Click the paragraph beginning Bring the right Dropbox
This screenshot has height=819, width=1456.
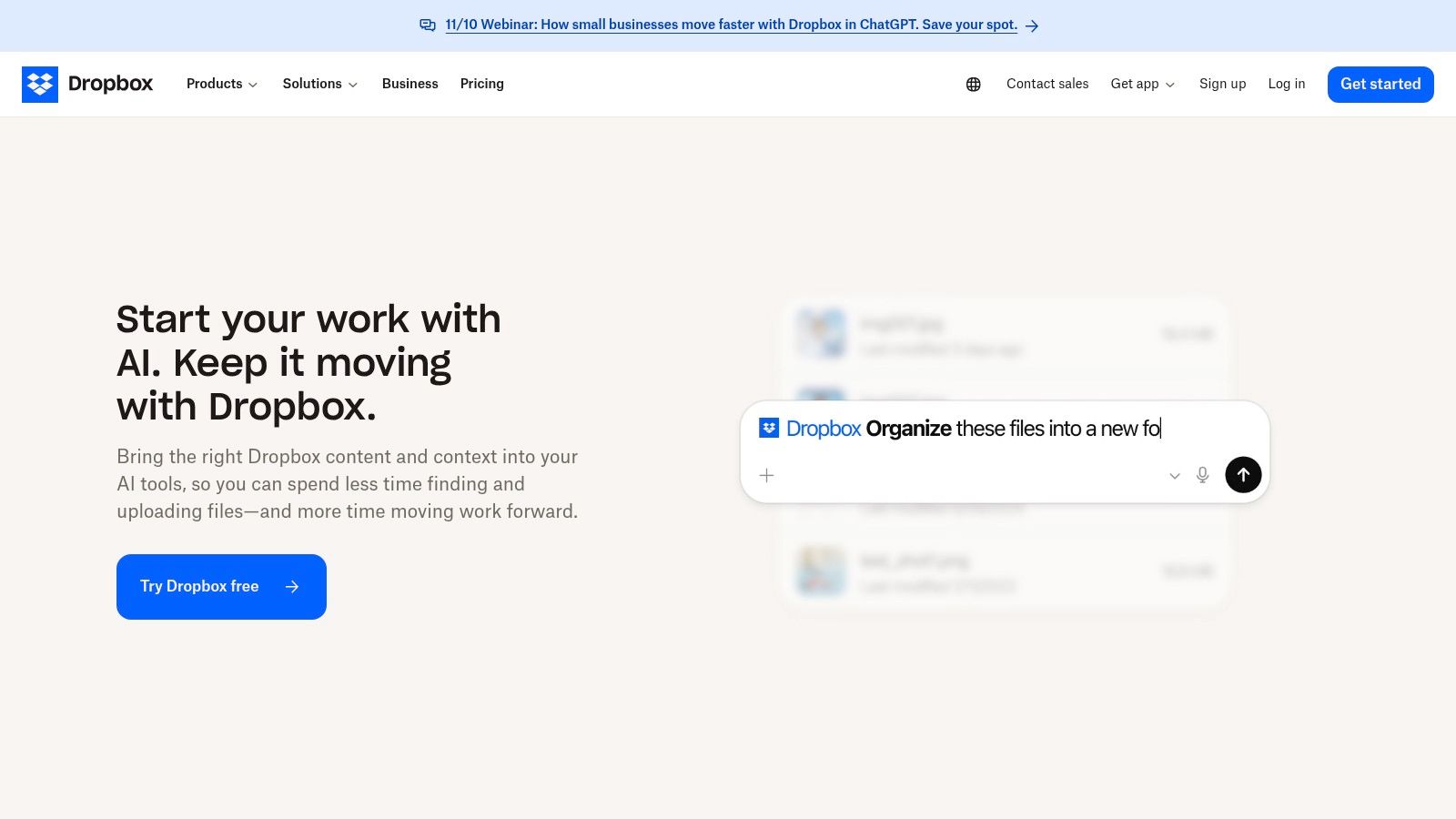click(x=348, y=484)
